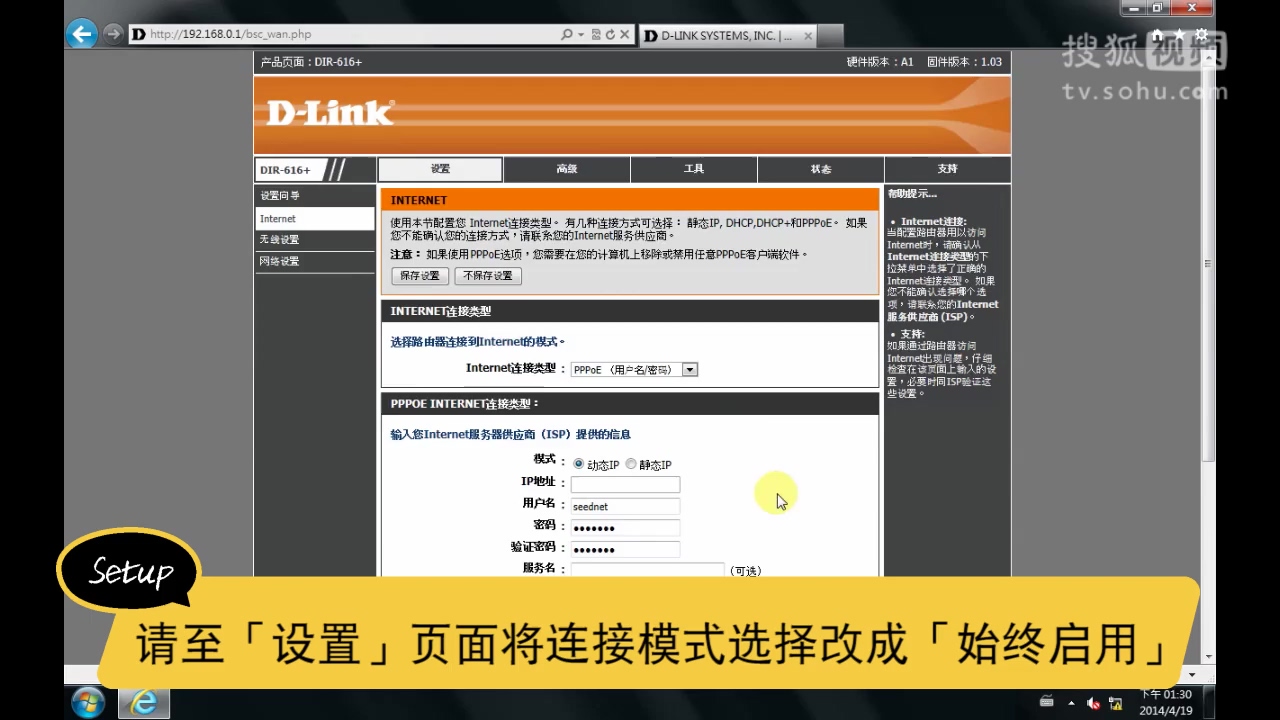Open the network status tray icon
Image resolution: width=1280 pixels, height=720 pixels.
pos(1116,703)
